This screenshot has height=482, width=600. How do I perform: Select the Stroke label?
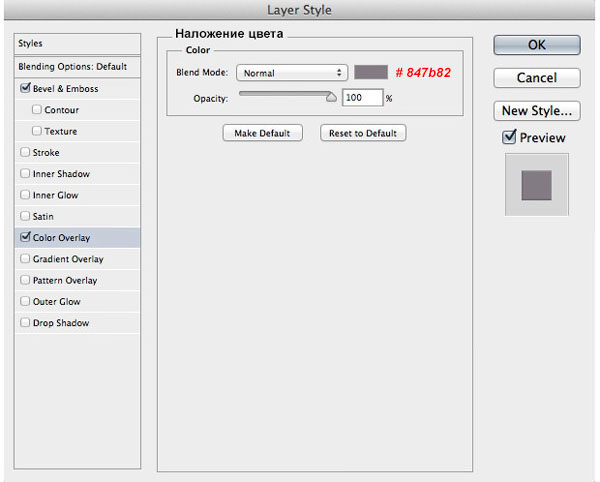(x=46, y=153)
